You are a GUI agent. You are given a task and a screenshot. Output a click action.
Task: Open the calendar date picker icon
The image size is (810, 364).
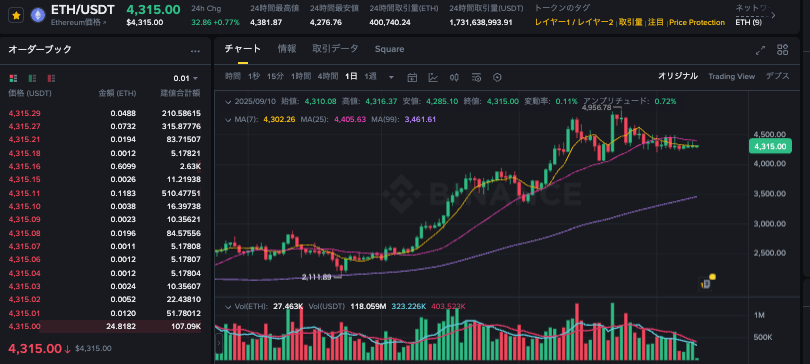click(412, 77)
